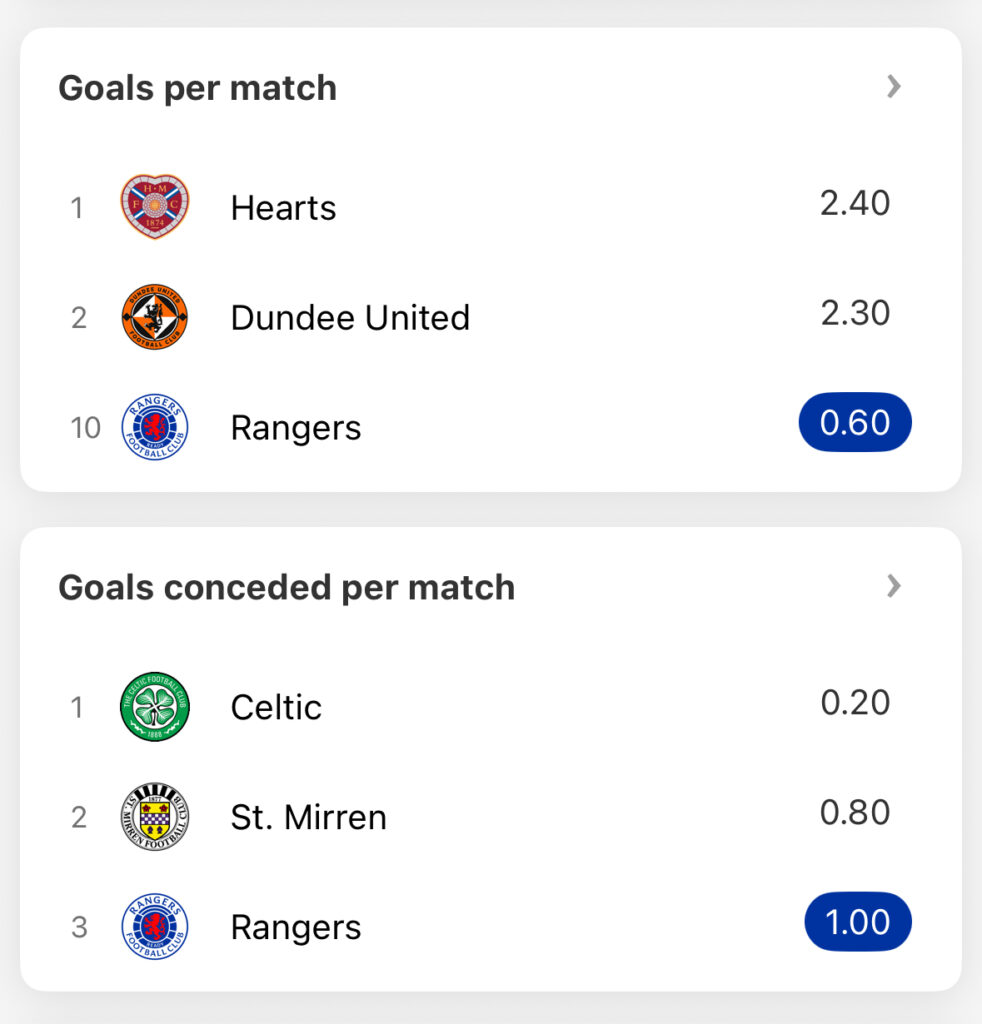Select the St. Mirren team name
Viewport: 982px width, 1024px height.
pyautogui.click(x=309, y=818)
